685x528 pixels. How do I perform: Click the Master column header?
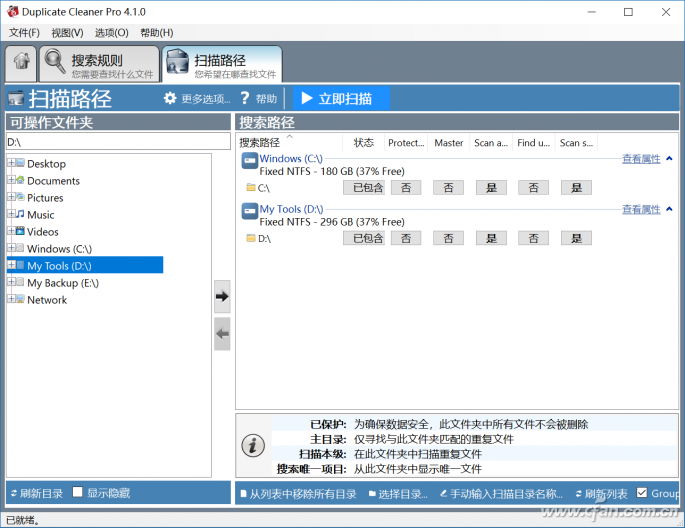449,142
